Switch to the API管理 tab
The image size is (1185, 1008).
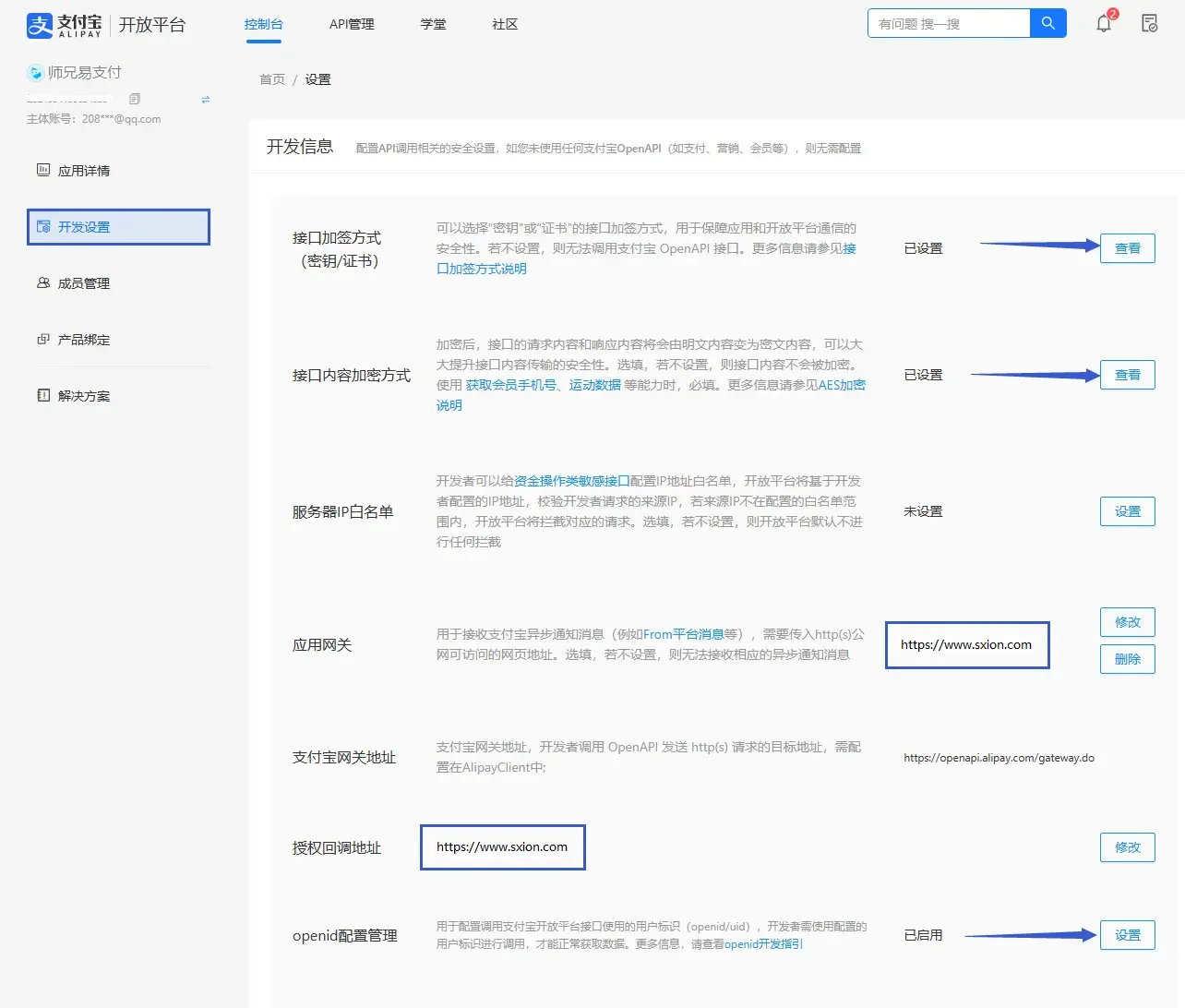point(352,25)
